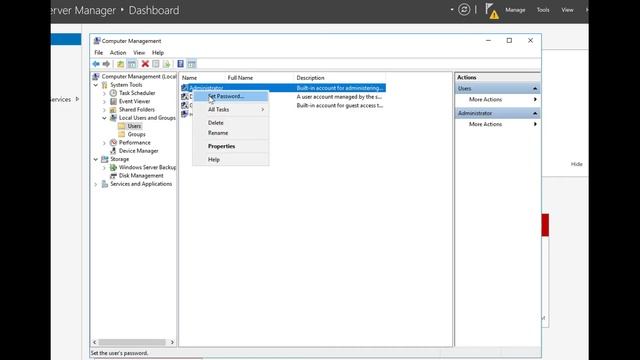Viewport: 640px width, 360px height.
Task: Click the System Tools icon
Action: tap(105, 85)
